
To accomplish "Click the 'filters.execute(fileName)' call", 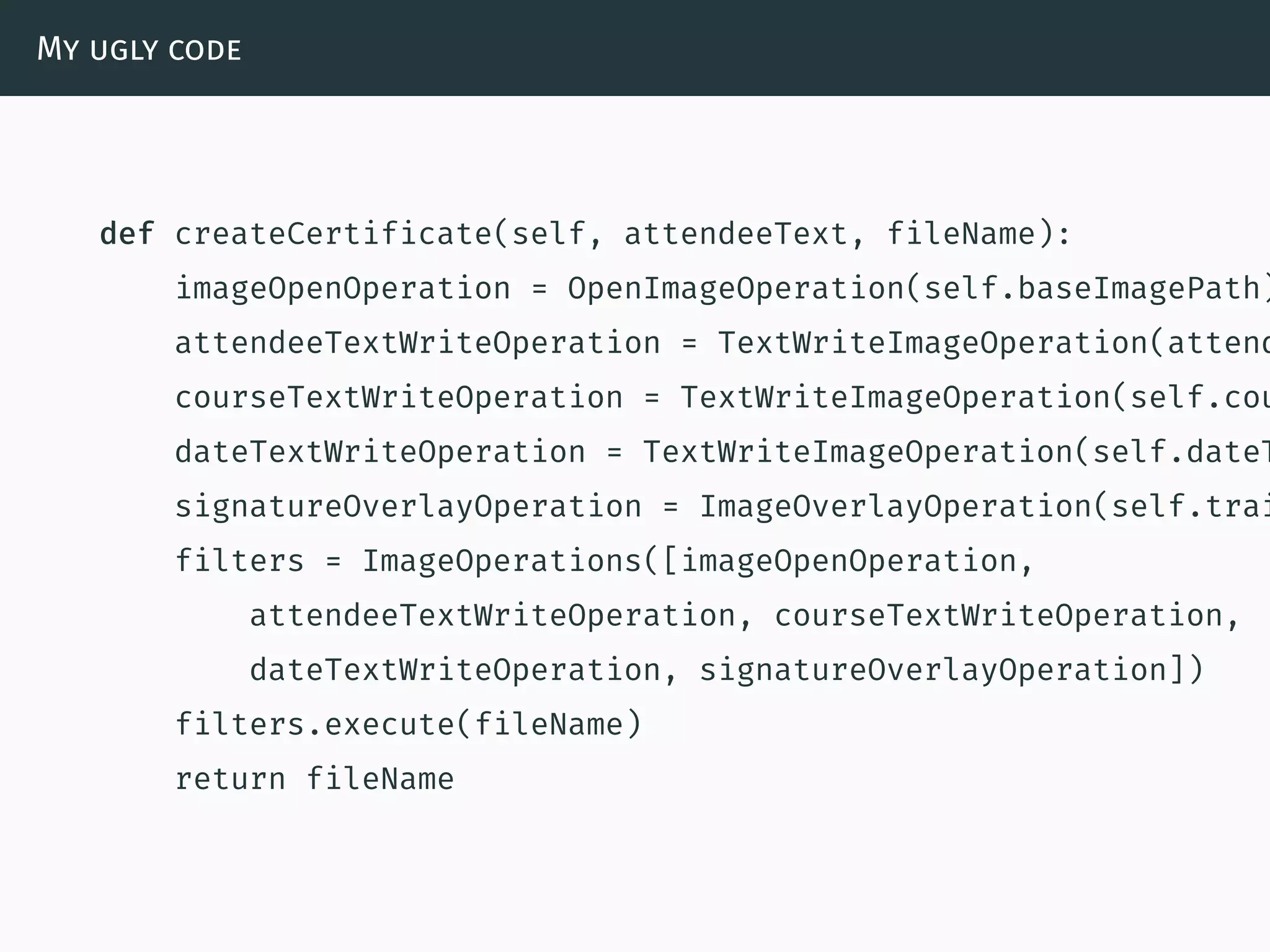I will click(x=409, y=725).
